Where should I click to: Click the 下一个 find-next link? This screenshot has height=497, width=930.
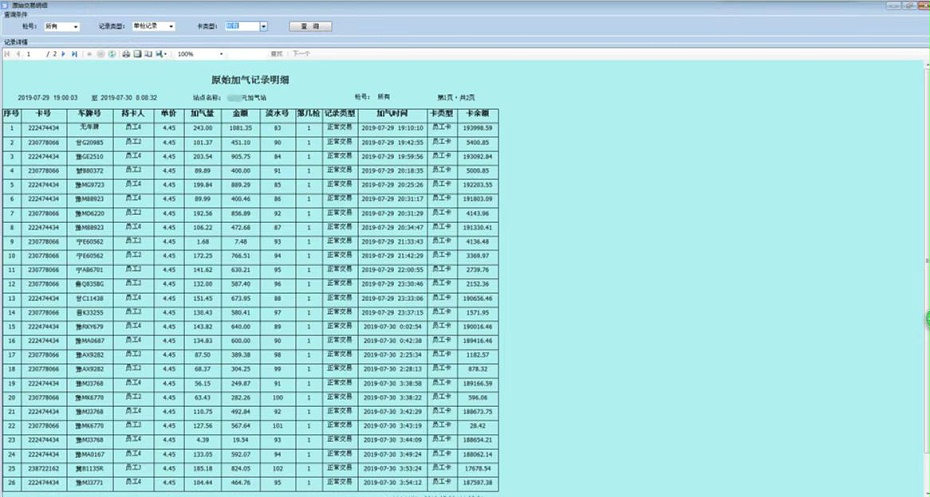(301, 54)
